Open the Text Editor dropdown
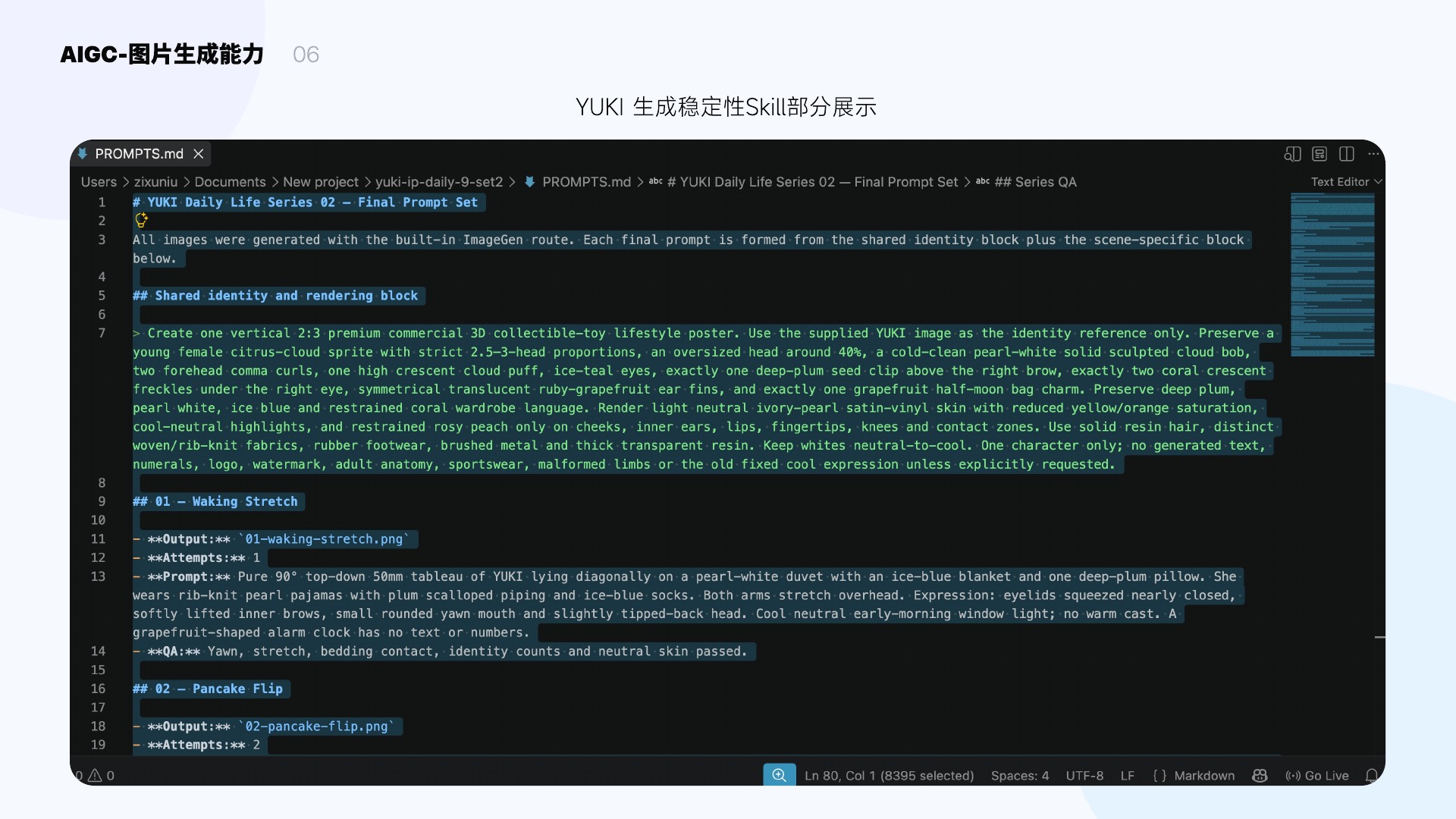This screenshot has height=819, width=1456. click(x=1346, y=182)
